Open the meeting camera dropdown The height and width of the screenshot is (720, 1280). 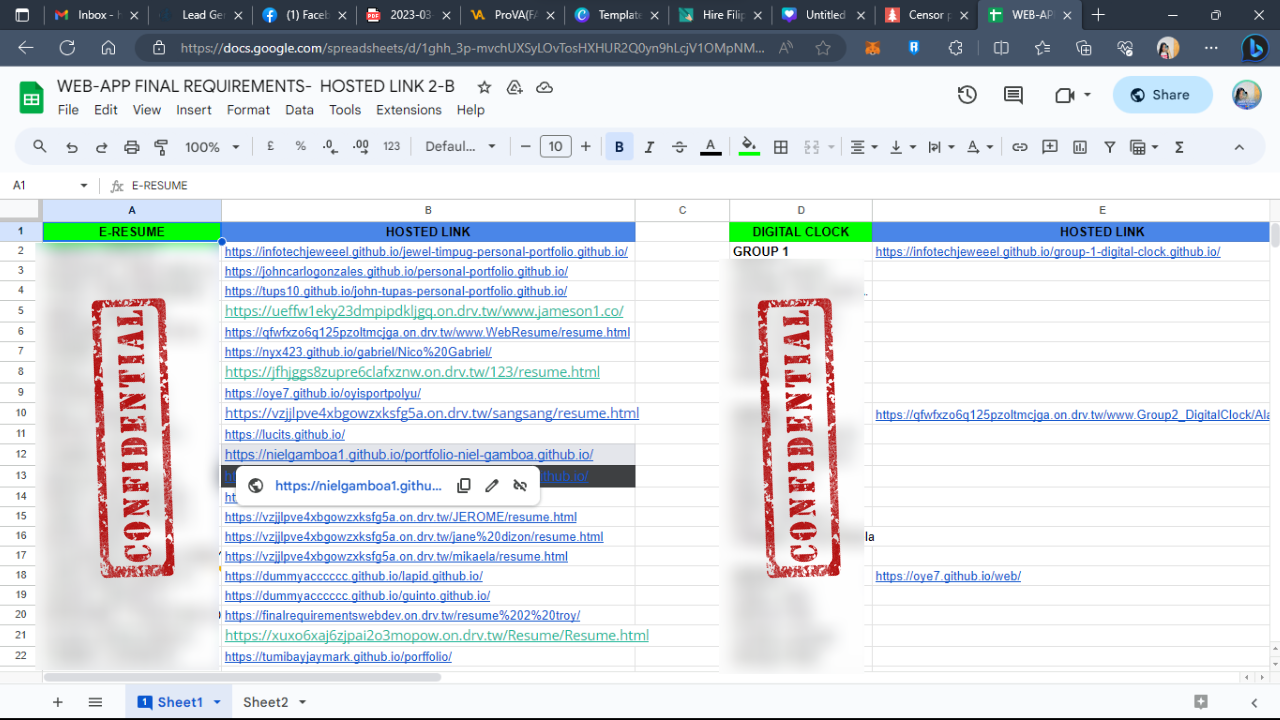[1087, 95]
